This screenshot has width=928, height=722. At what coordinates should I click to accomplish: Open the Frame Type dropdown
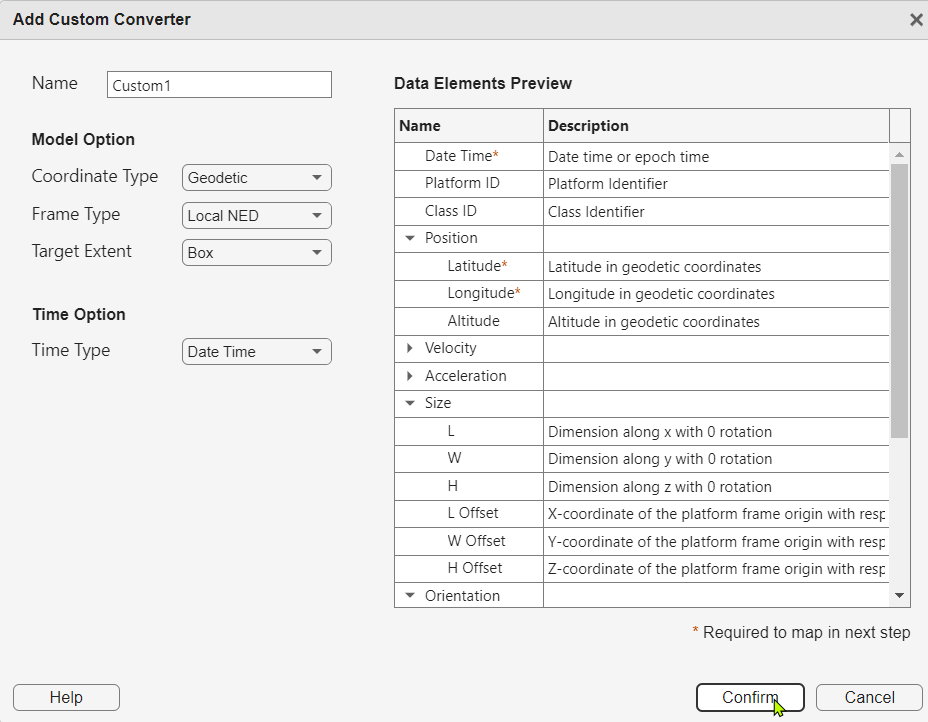pyautogui.click(x=257, y=216)
